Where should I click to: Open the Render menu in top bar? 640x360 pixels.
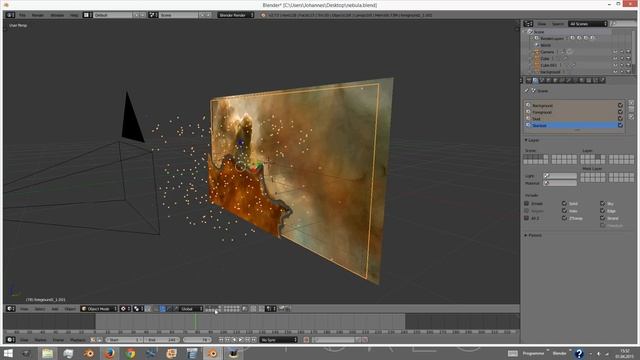coord(38,15)
